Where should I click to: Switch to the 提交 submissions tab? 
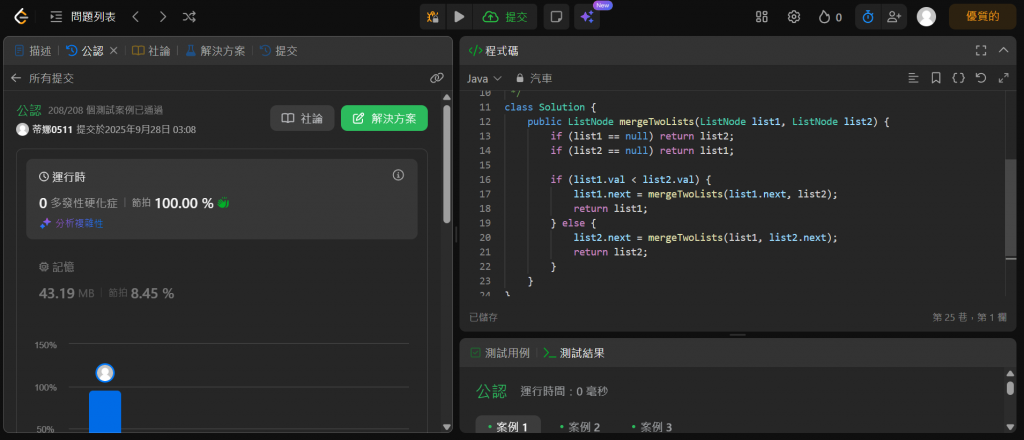point(278,51)
